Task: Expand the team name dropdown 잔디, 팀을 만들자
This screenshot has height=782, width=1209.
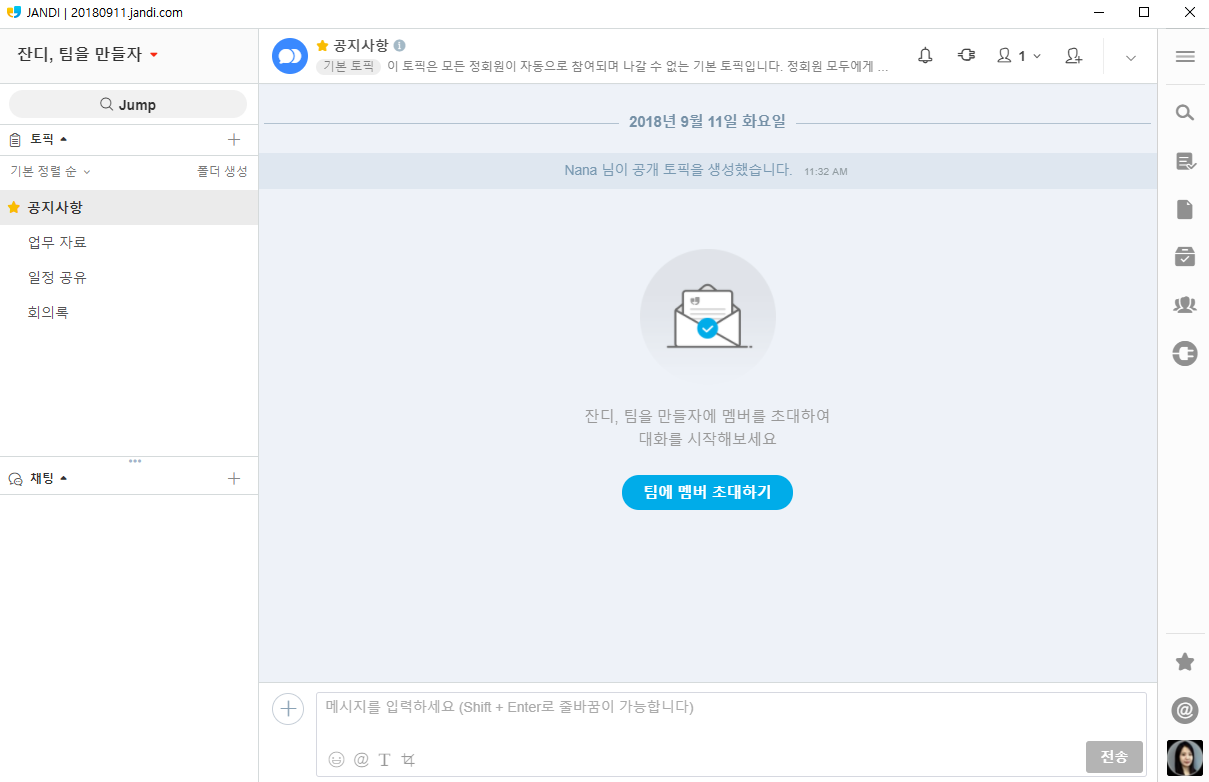Action: pos(88,55)
